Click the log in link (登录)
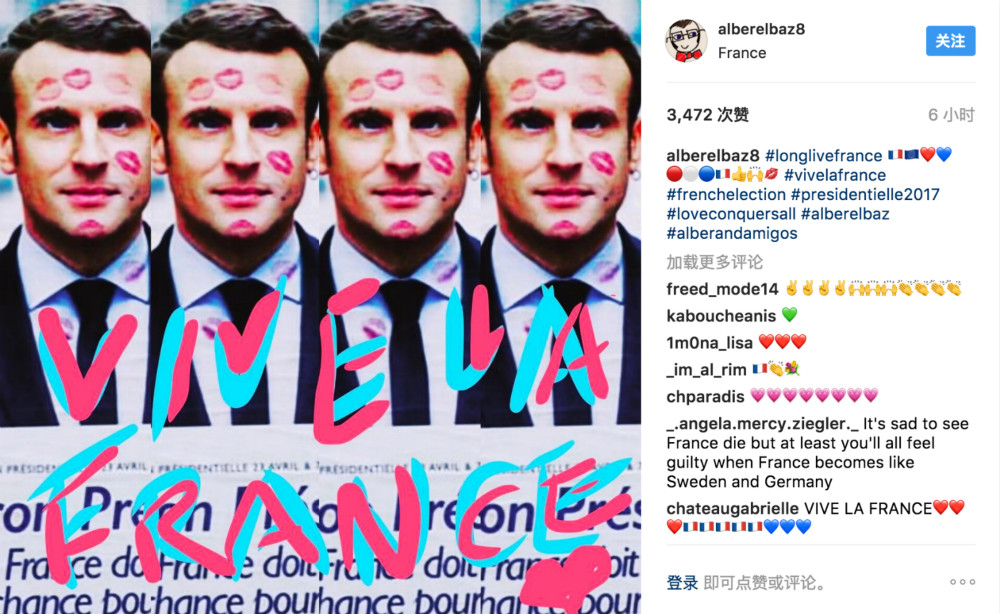The image size is (1000, 614). pos(682,582)
